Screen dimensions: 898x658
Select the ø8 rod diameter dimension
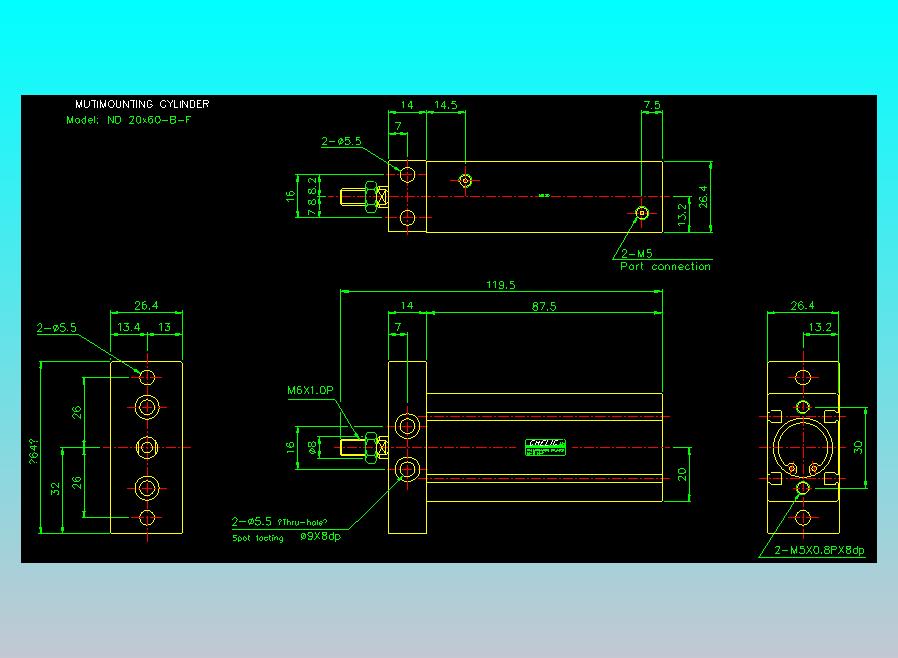pos(312,447)
